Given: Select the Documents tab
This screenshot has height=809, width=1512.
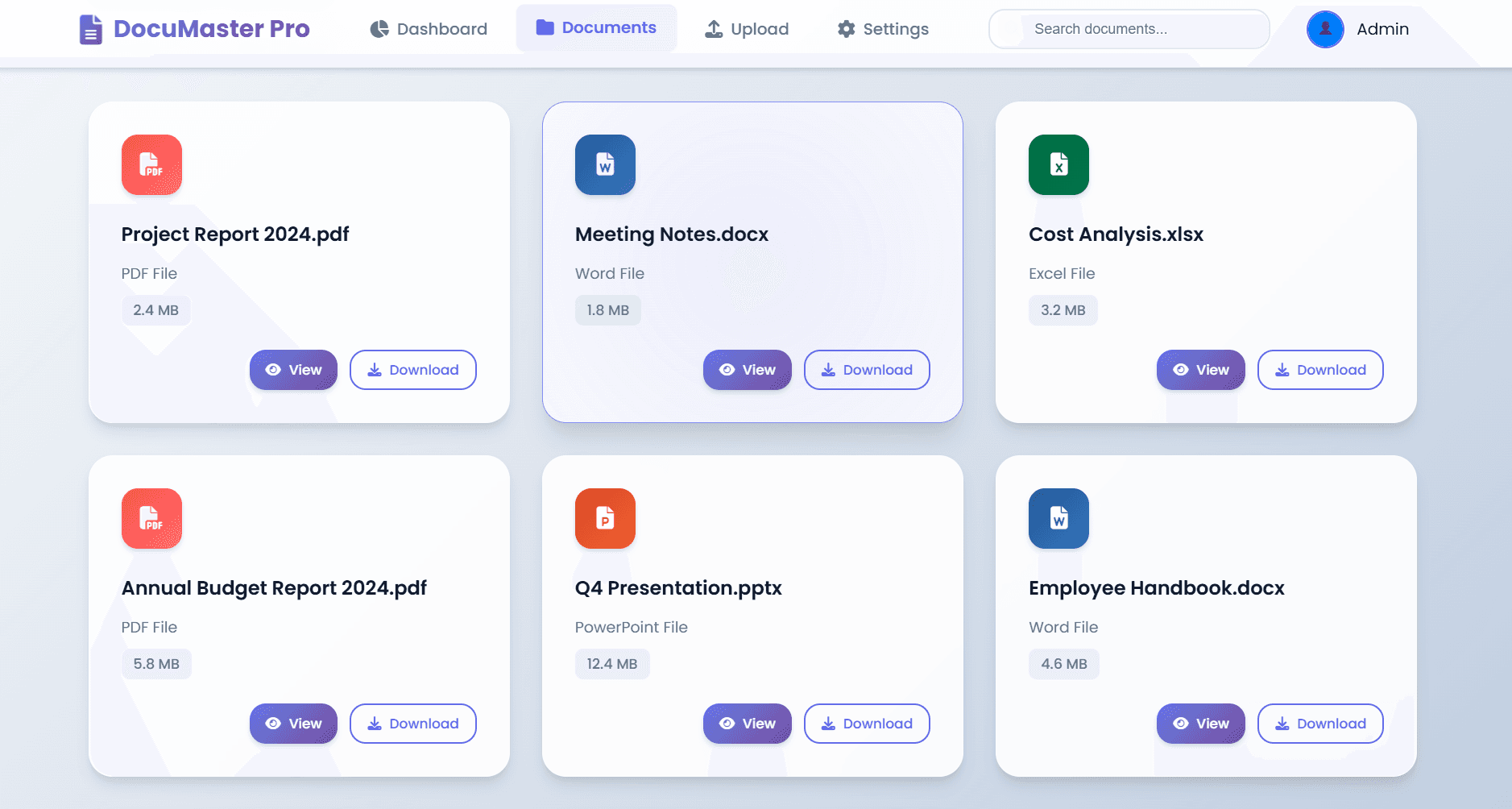Looking at the screenshot, I should pos(596,27).
